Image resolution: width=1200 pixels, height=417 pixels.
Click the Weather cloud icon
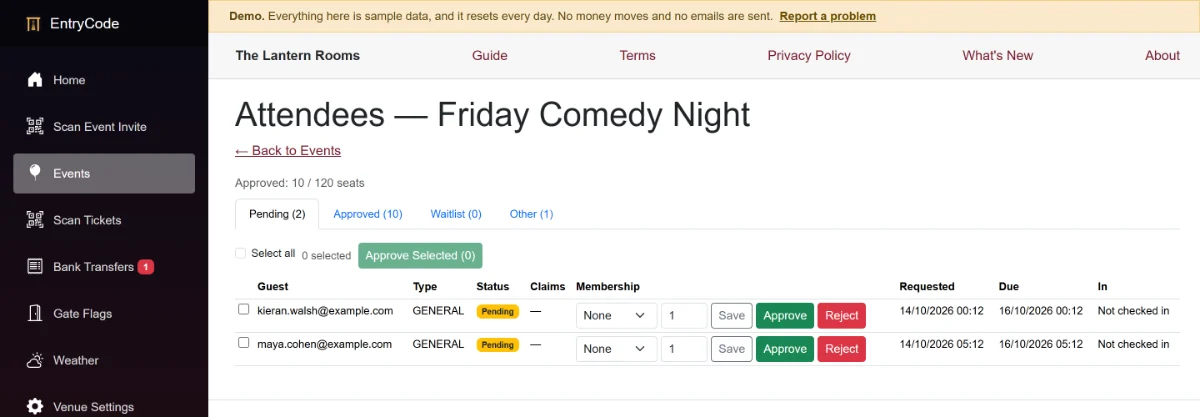click(x=35, y=360)
